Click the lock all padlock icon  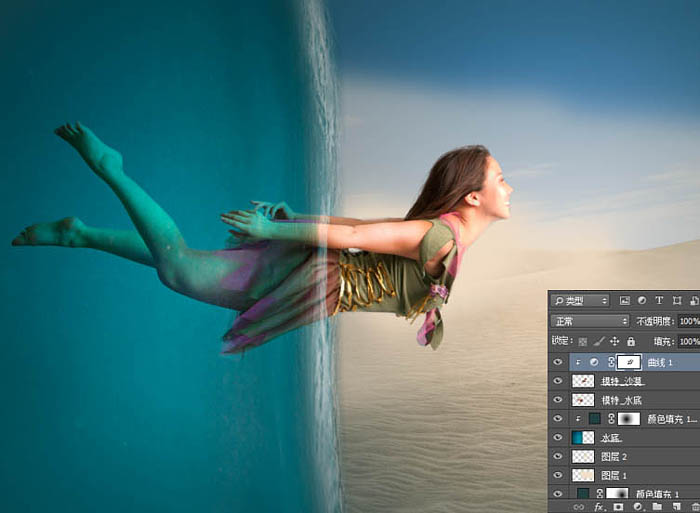631,342
